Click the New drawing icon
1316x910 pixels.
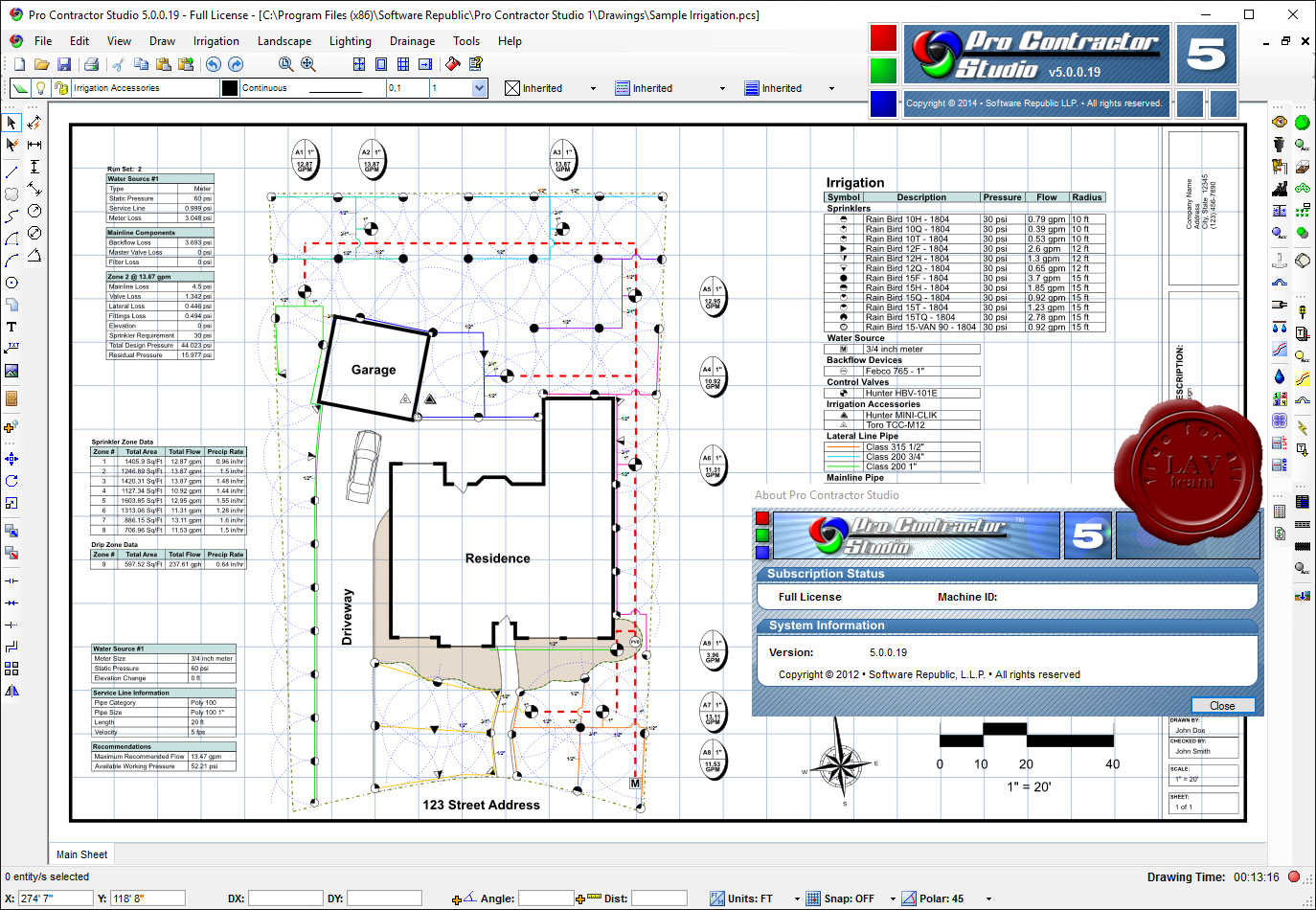[x=19, y=64]
